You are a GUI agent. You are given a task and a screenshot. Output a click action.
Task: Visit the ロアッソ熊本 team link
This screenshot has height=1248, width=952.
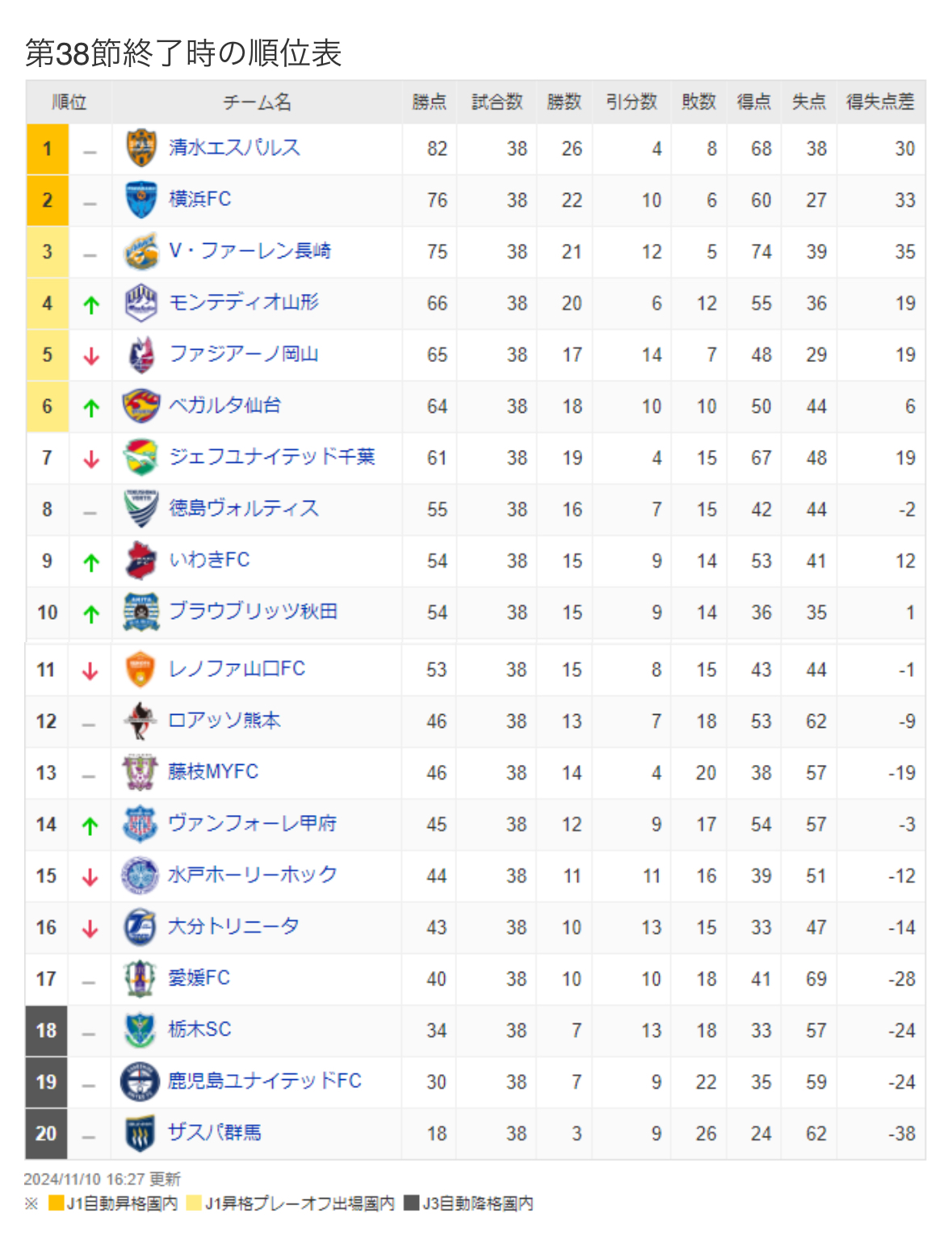pos(224,721)
